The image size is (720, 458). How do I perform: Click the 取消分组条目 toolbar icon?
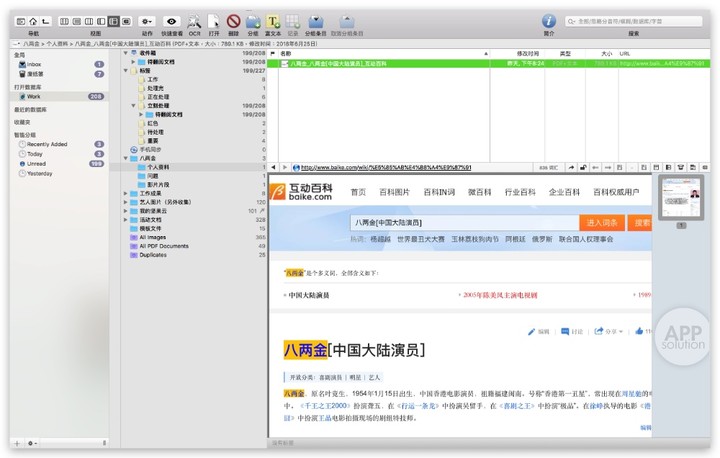347,22
